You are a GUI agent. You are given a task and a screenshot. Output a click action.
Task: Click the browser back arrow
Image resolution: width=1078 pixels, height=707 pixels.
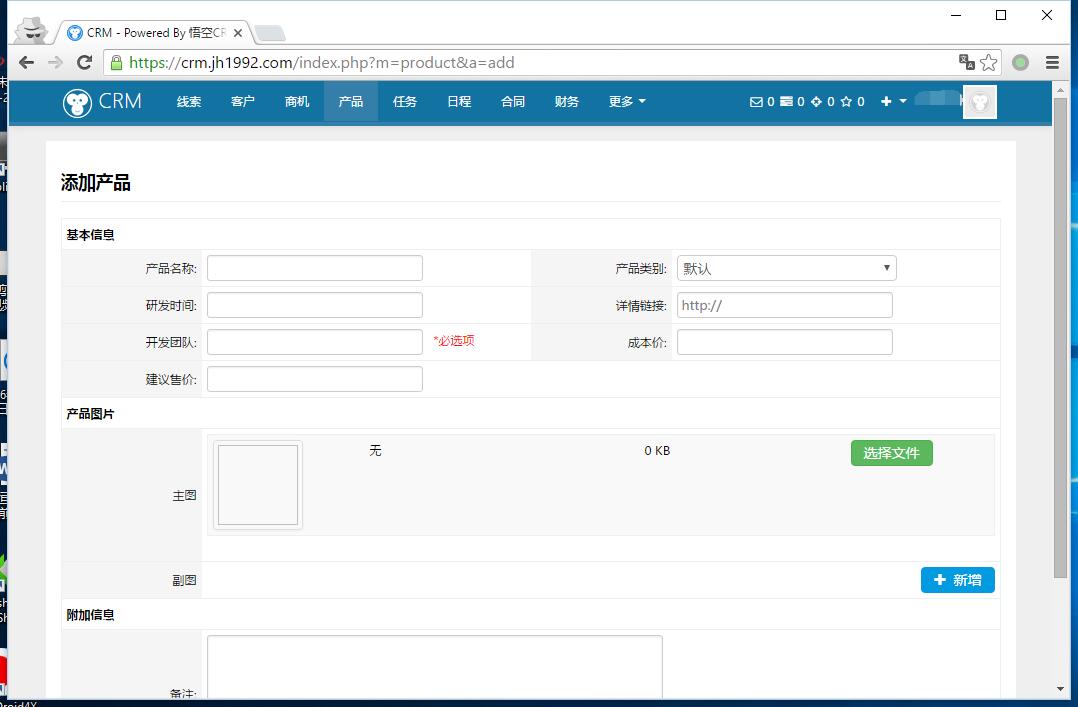point(27,62)
